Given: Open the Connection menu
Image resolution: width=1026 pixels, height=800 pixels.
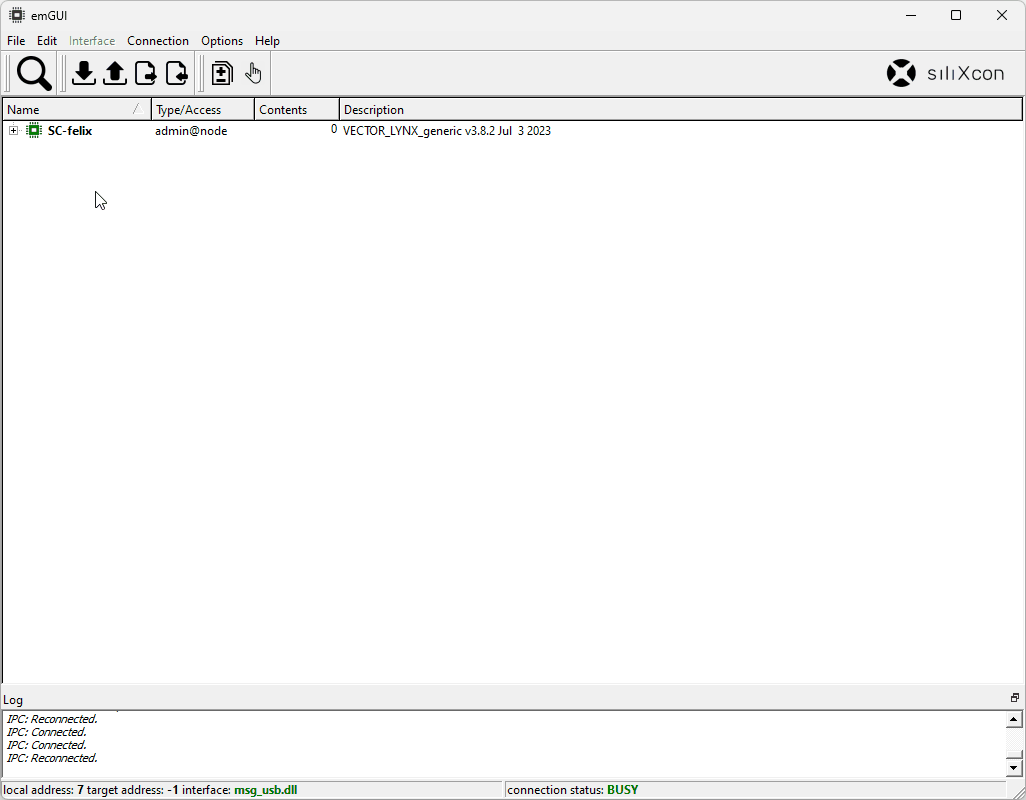Looking at the screenshot, I should (158, 41).
